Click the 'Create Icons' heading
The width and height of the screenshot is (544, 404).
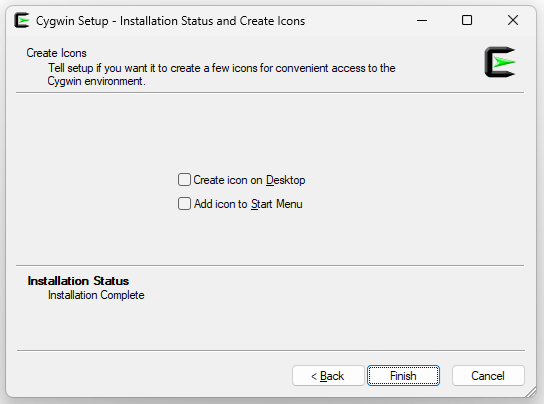tap(56, 53)
